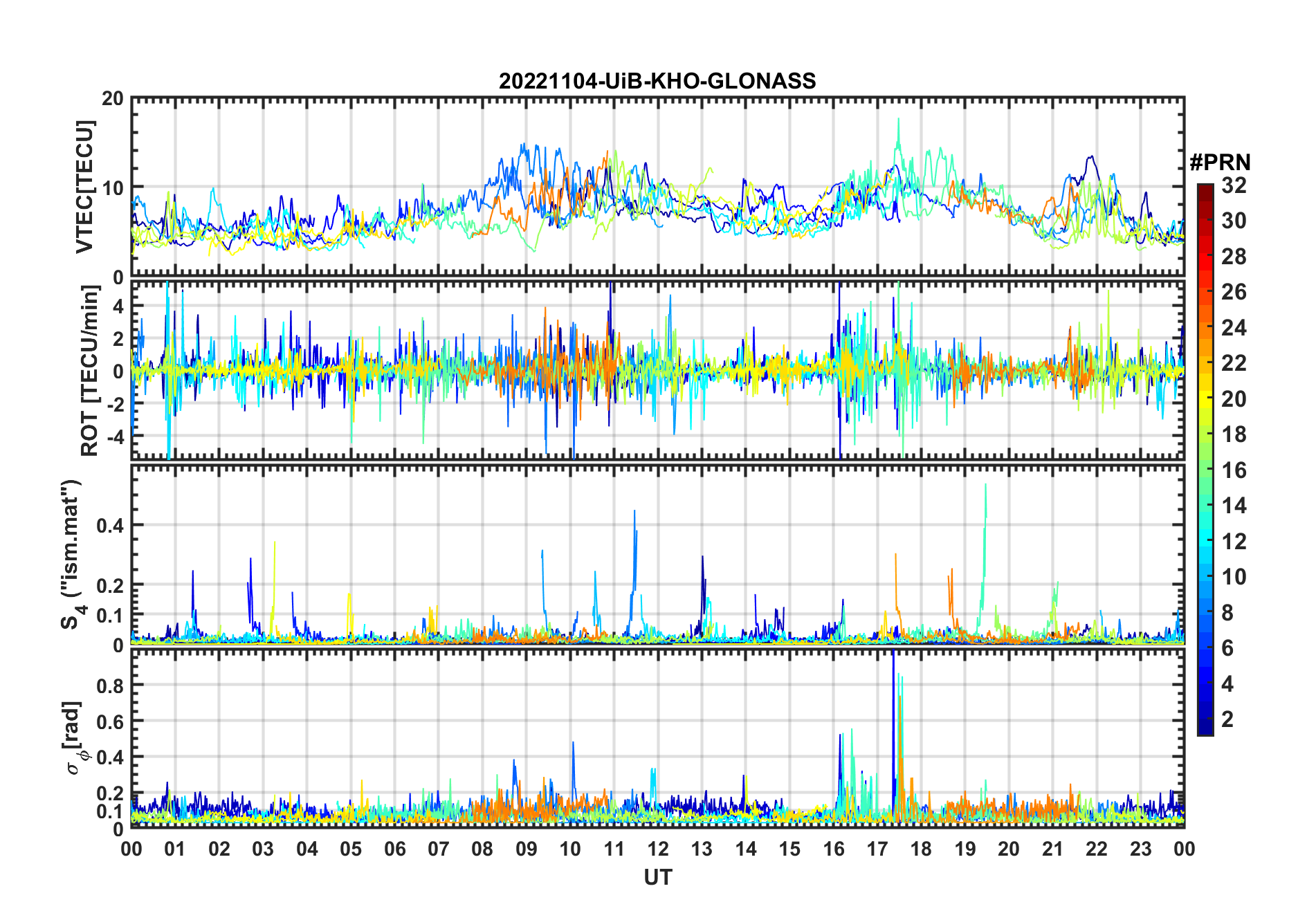Click the x-axis tick label 14
The image size is (1316, 920).
[x=746, y=849]
